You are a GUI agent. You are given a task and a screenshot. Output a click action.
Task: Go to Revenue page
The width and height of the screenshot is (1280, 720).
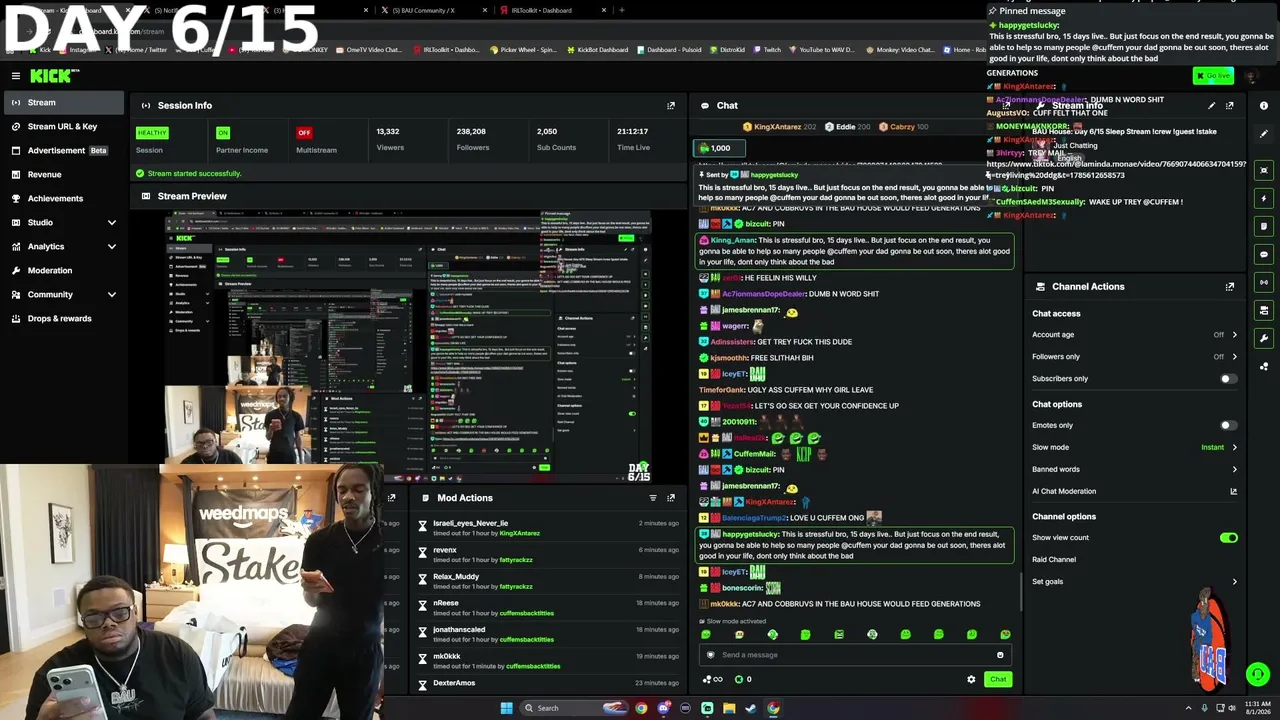62,174
